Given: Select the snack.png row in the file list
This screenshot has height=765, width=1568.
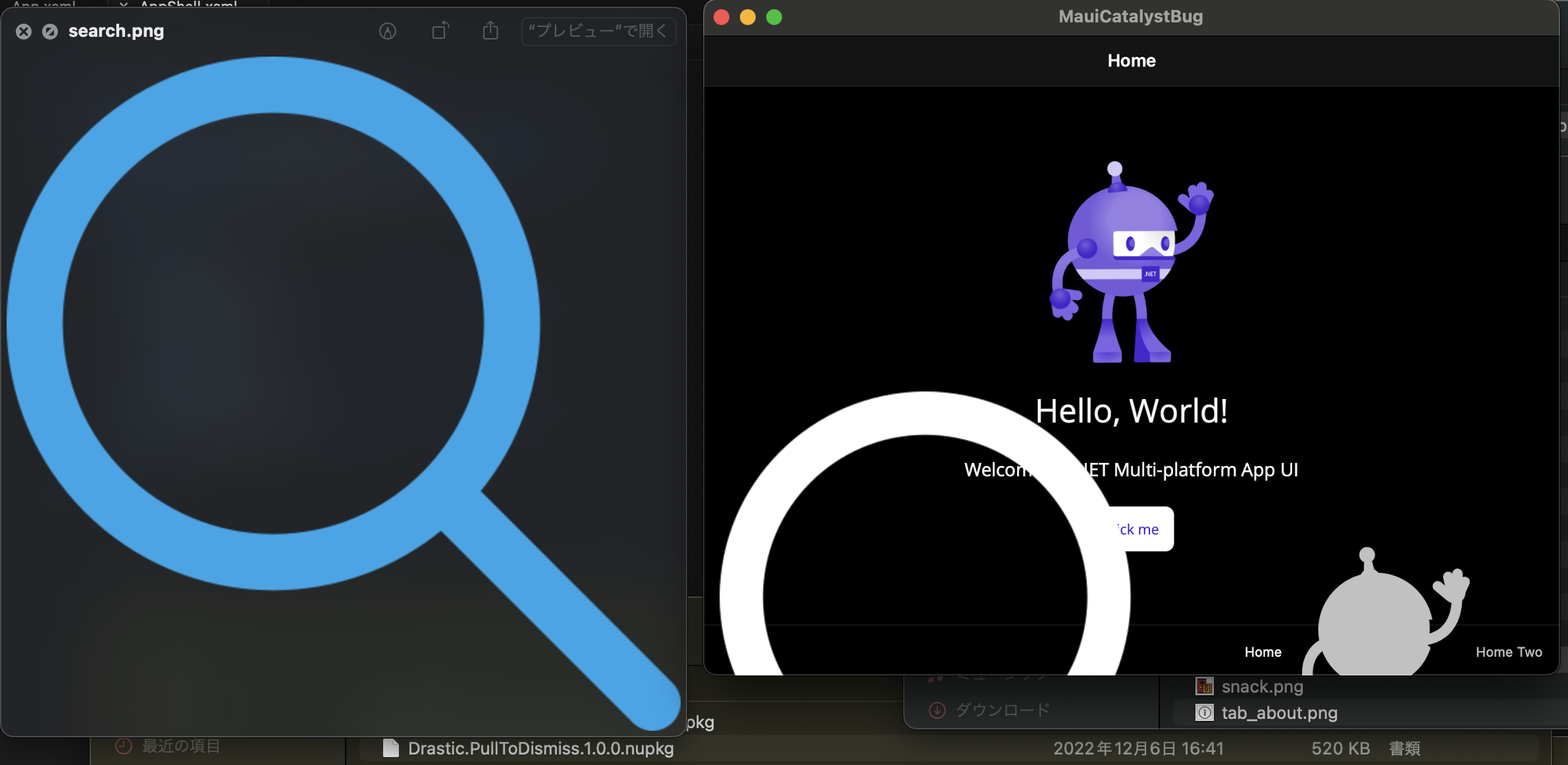Looking at the screenshot, I should (1262, 686).
